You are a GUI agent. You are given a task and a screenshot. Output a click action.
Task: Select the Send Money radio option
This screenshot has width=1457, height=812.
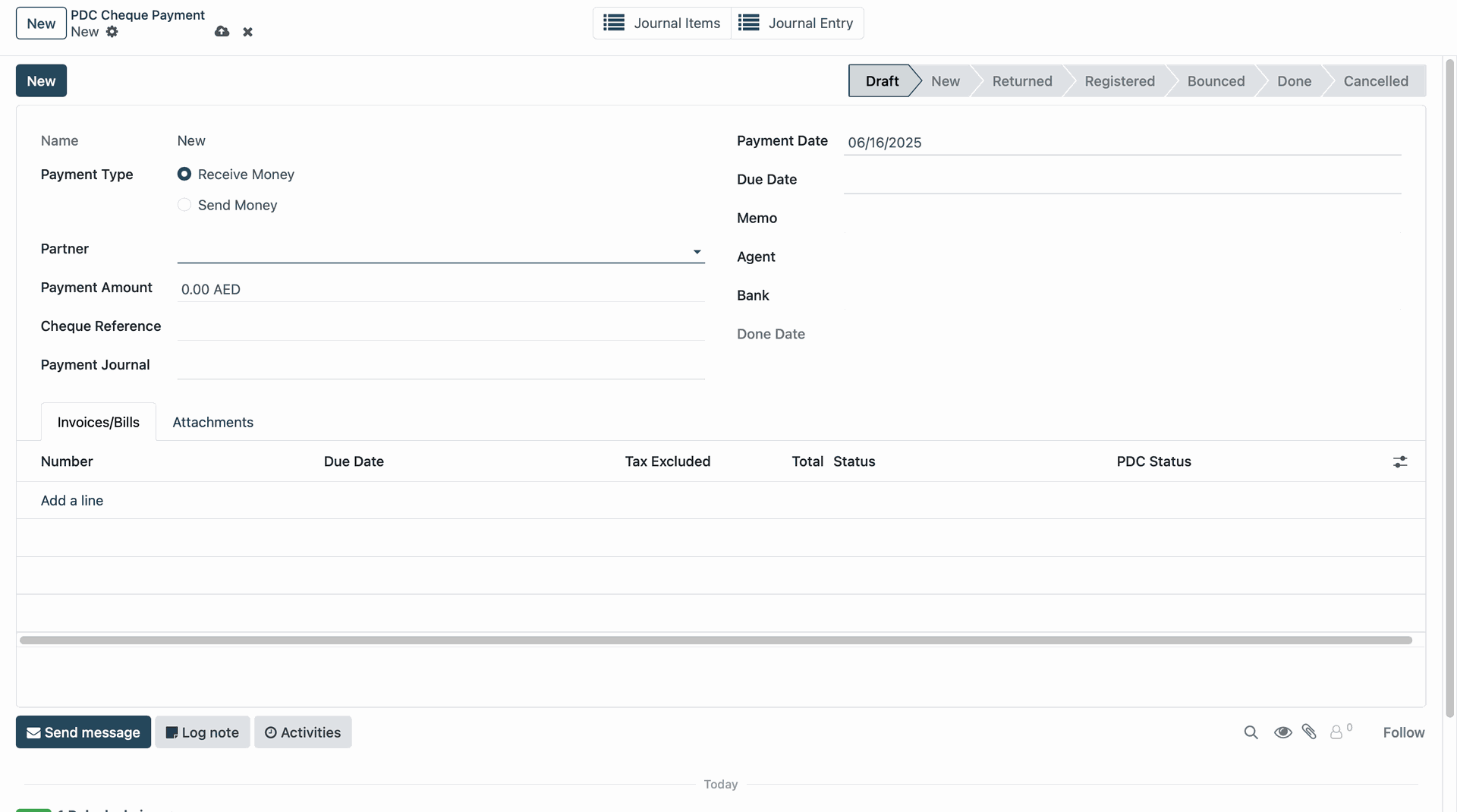point(184,206)
